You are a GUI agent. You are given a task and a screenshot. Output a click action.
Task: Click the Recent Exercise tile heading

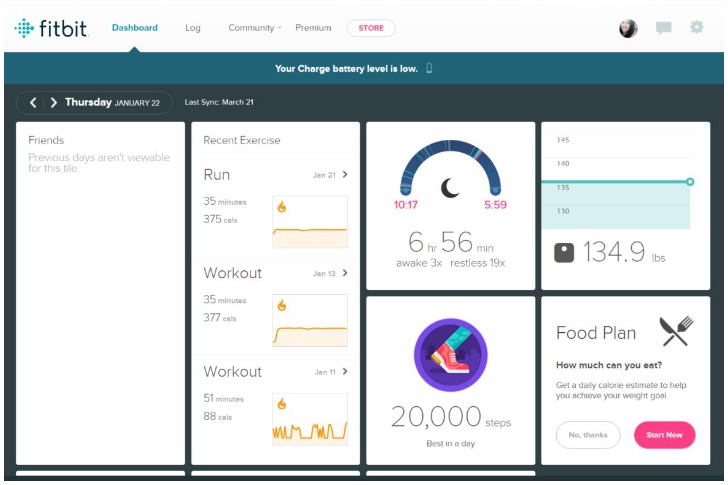[x=242, y=140]
